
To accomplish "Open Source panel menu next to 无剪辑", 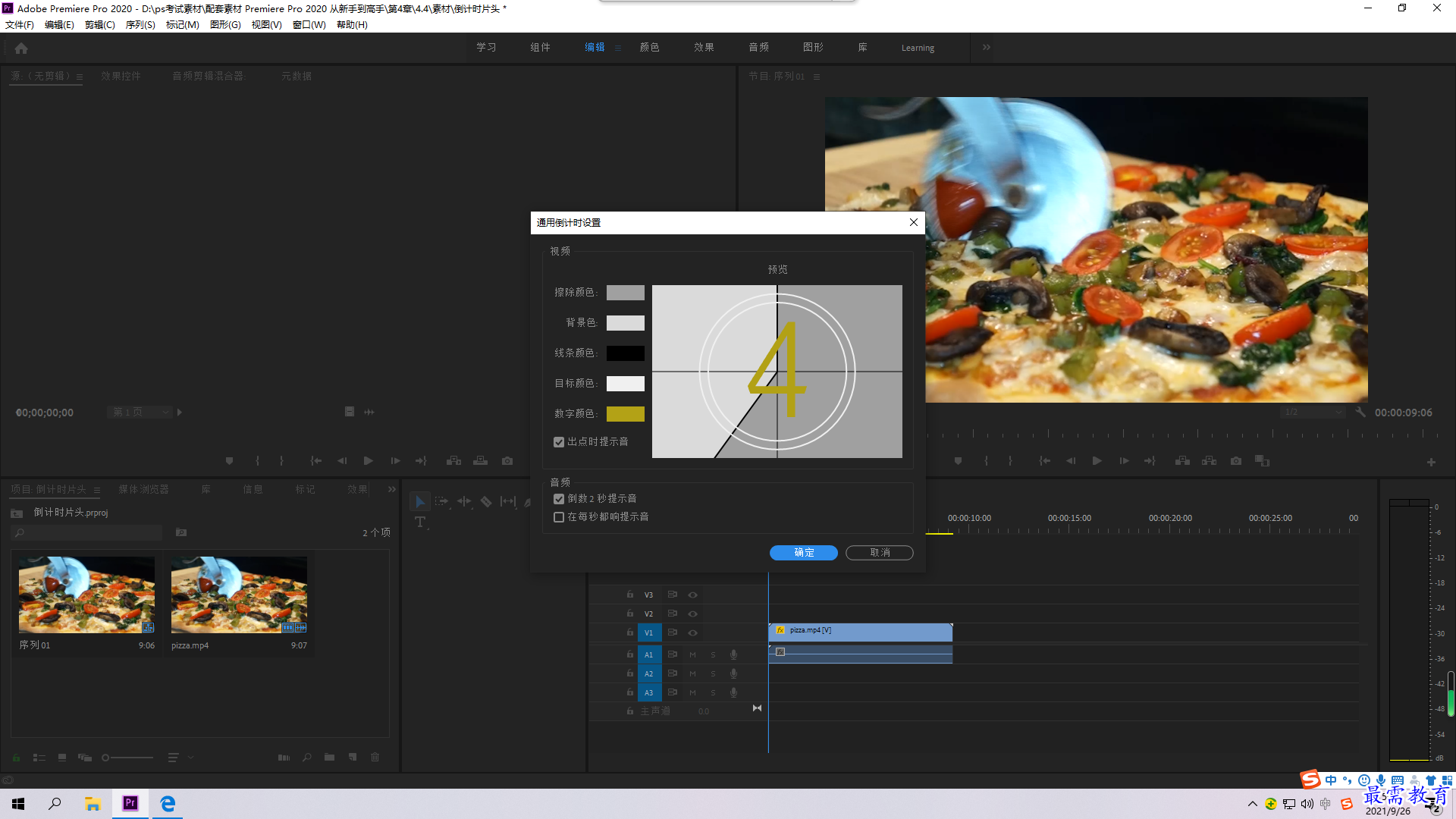I will click(x=79, y=77).
